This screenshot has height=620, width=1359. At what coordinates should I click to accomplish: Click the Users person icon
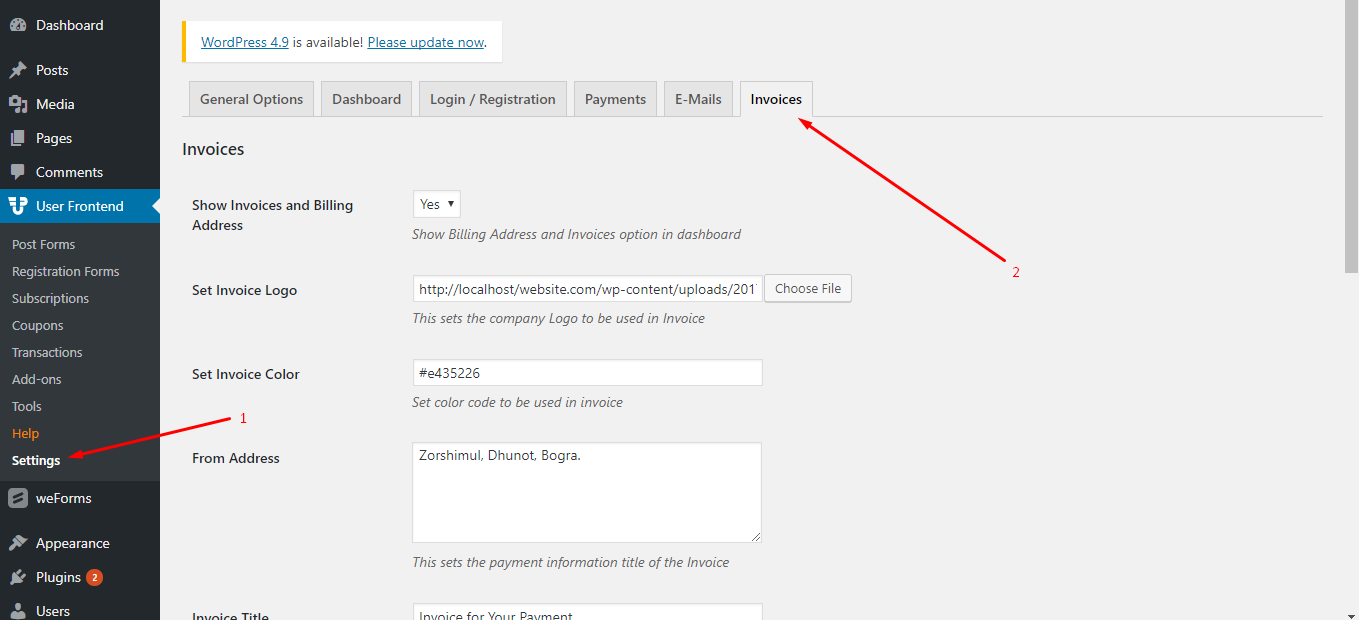click(18, 611)
